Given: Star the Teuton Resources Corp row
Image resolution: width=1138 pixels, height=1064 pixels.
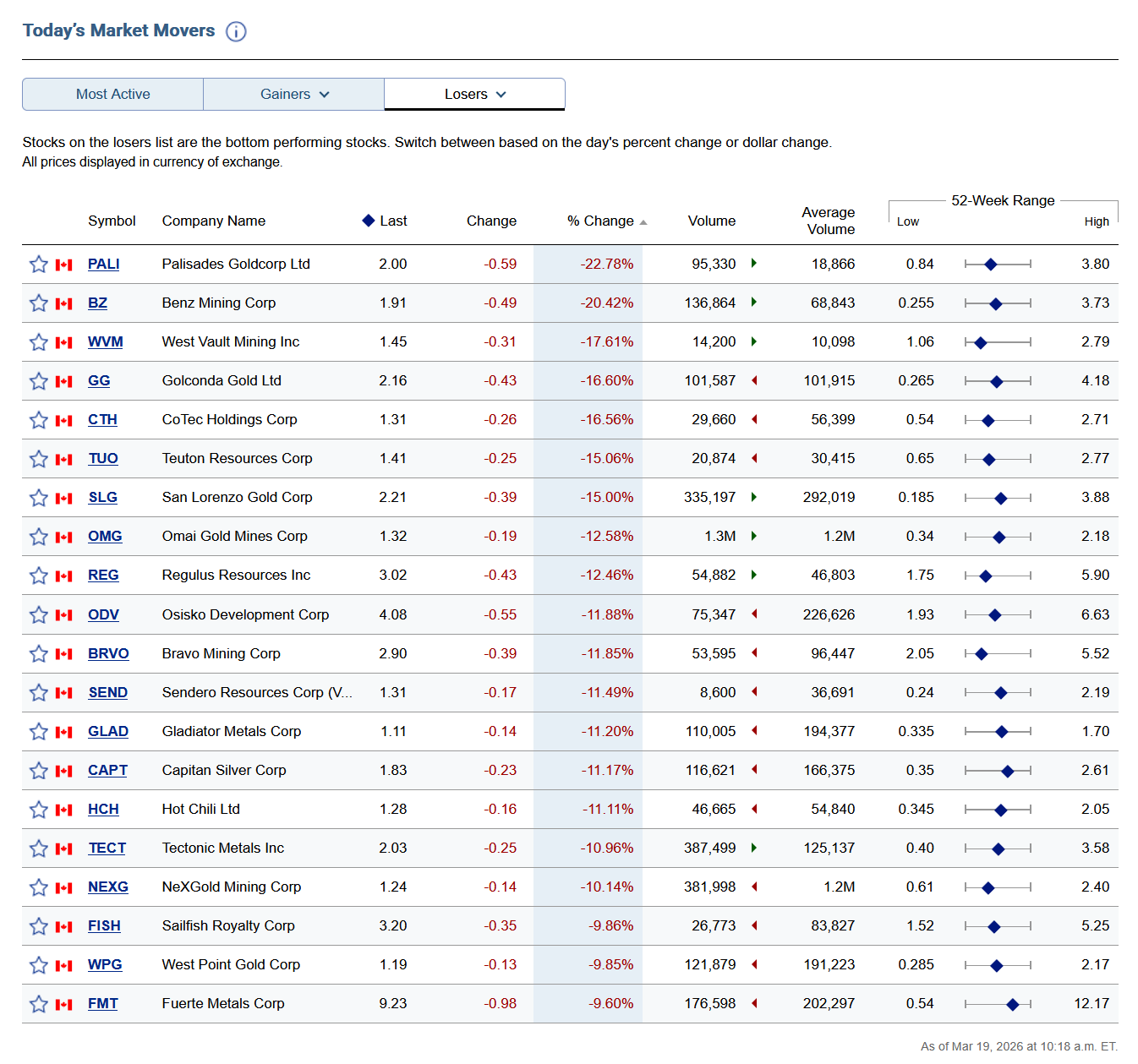Looking at the screenshot, I should click(x=39, y=459).
